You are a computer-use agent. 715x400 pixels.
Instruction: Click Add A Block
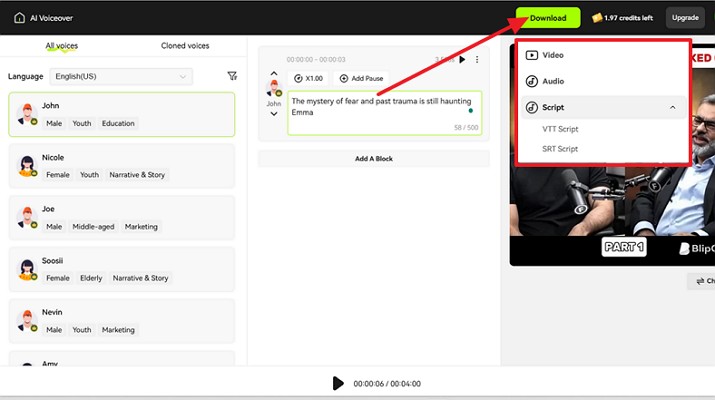tap(374, 159)
